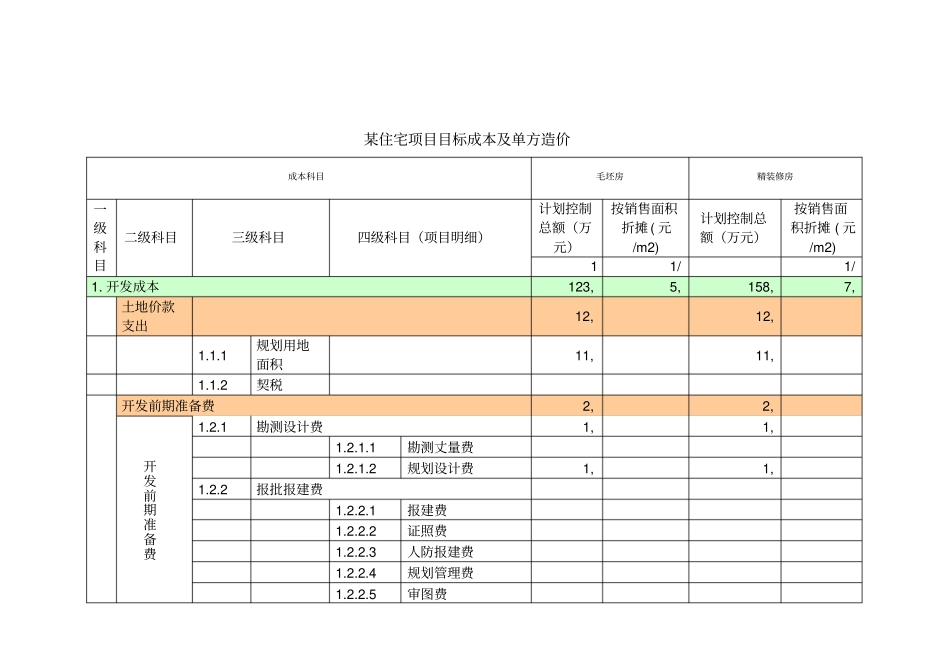Select the 毛坯房 header cell
Screen dimensions: 950x672
coord(610,178)
